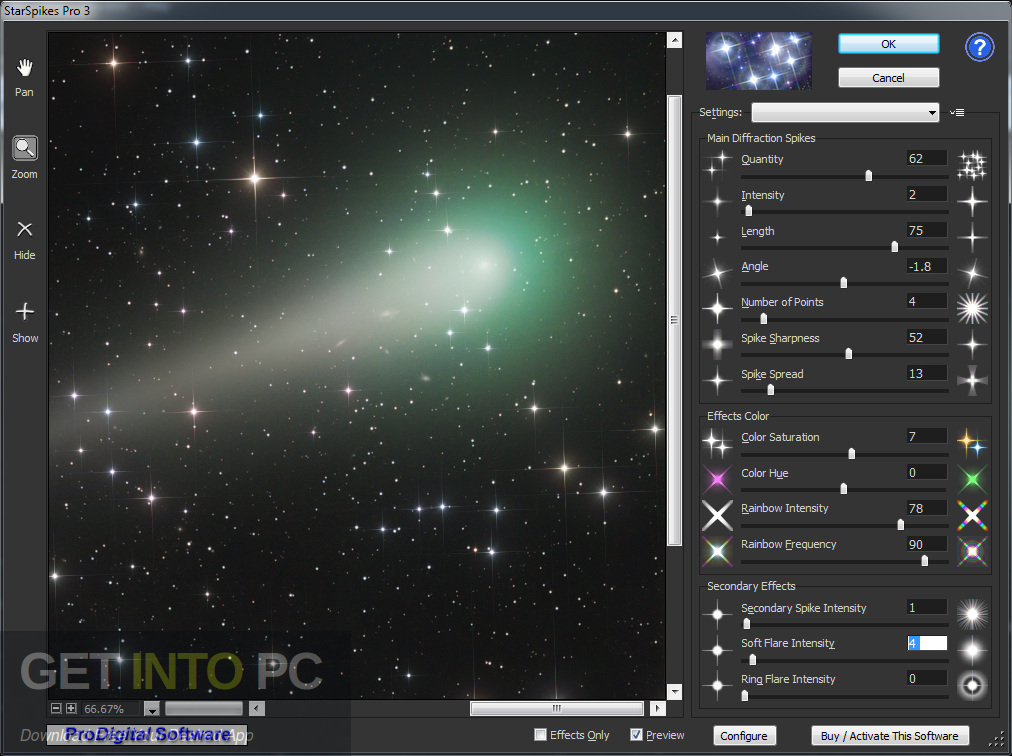Click the zoom in plus button
1012x756 pixels.
point(71,708)
